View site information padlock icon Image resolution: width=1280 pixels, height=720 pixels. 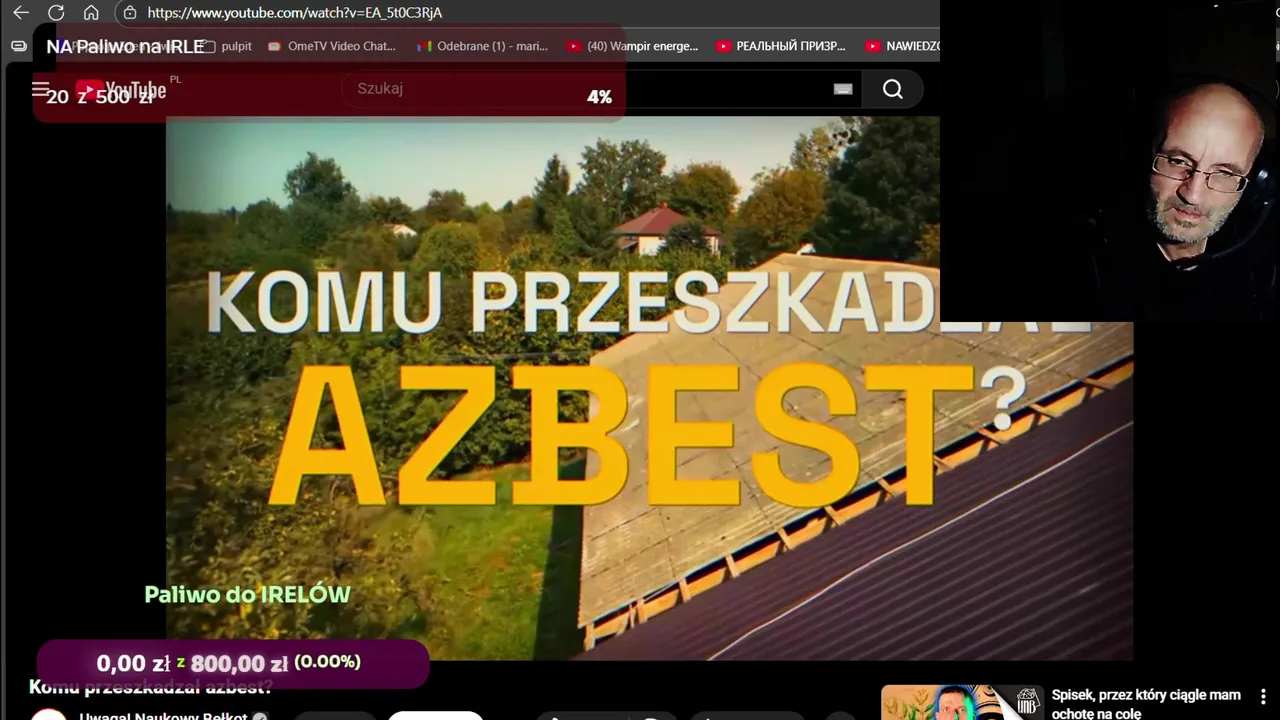pyautogui.click(x=130, y=13)
